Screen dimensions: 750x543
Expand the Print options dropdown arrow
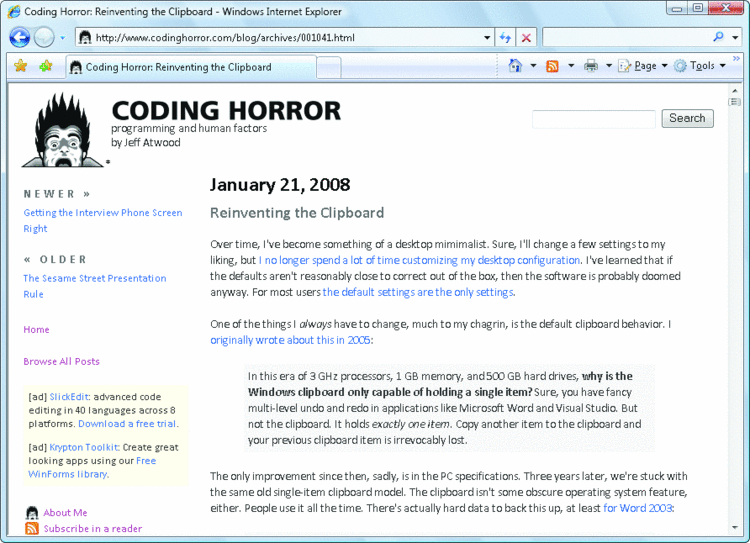pos(609,66)
